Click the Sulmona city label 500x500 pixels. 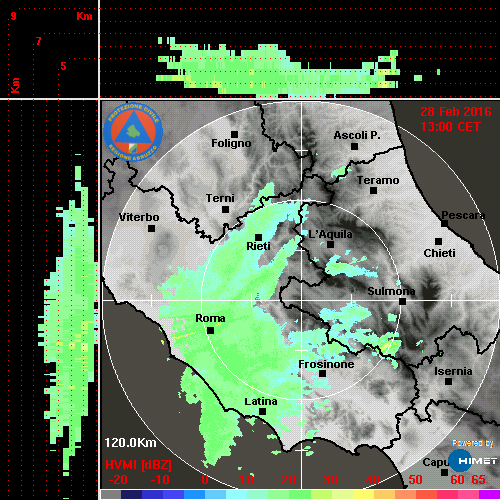(x=391, y=291)
